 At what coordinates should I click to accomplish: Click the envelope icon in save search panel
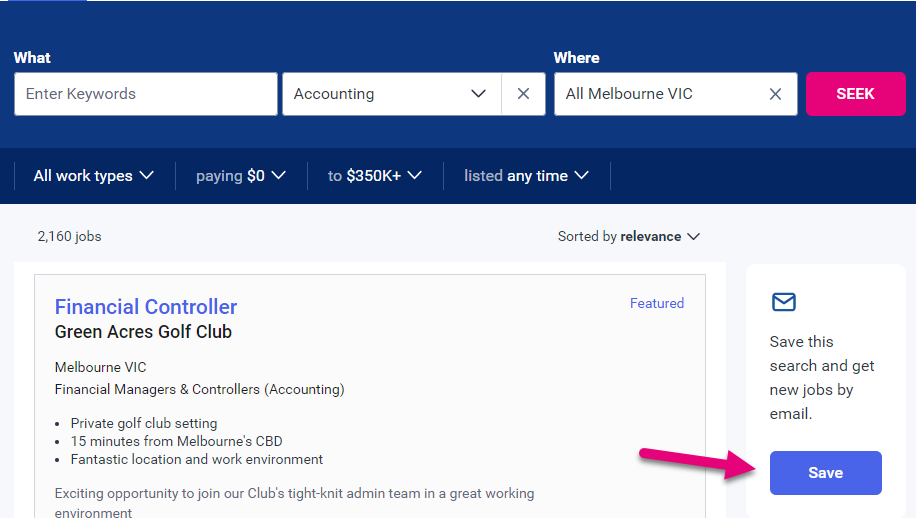(x=784, y=302)
